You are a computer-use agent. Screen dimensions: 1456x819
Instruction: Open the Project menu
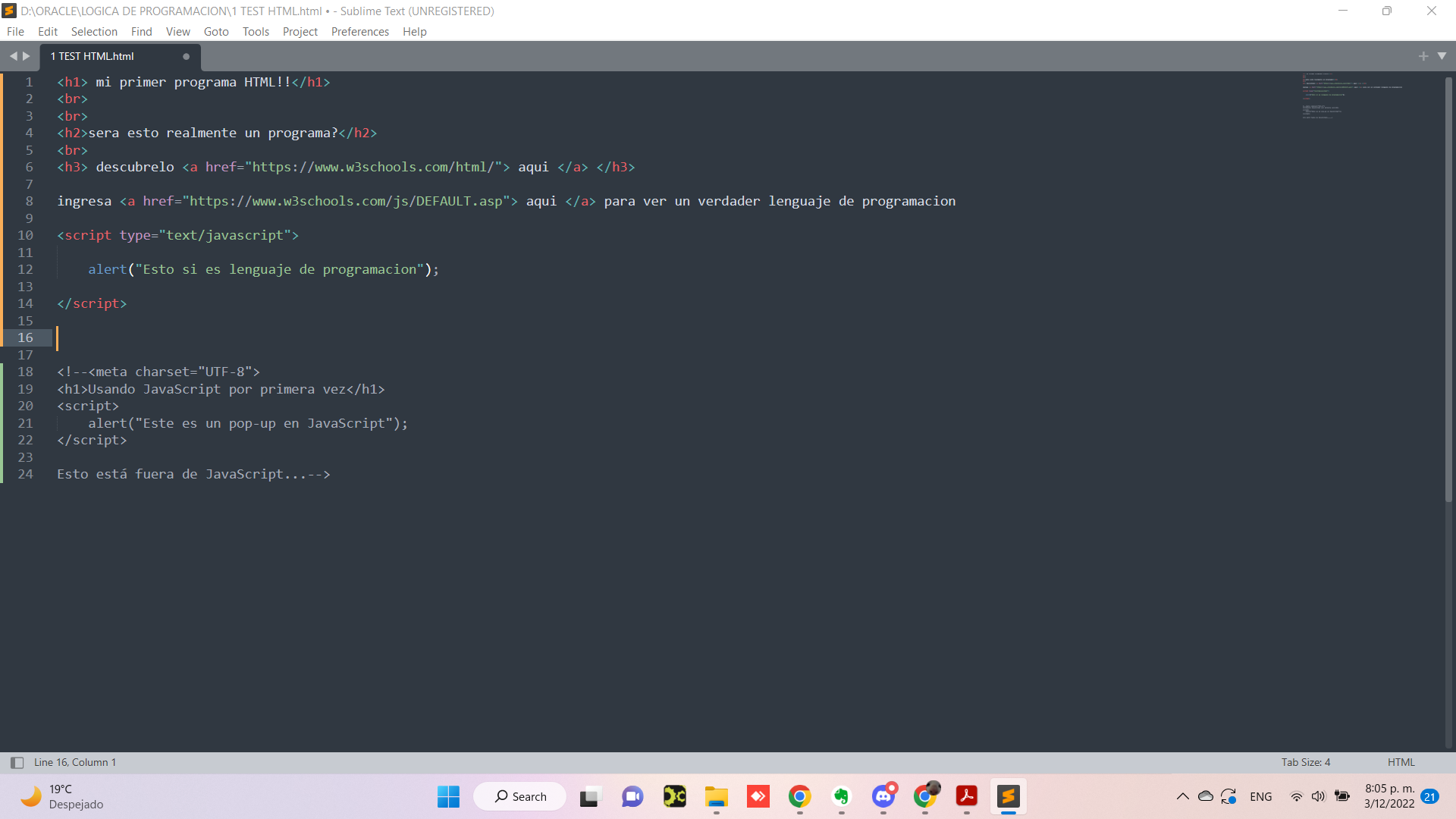pos(300,31)
